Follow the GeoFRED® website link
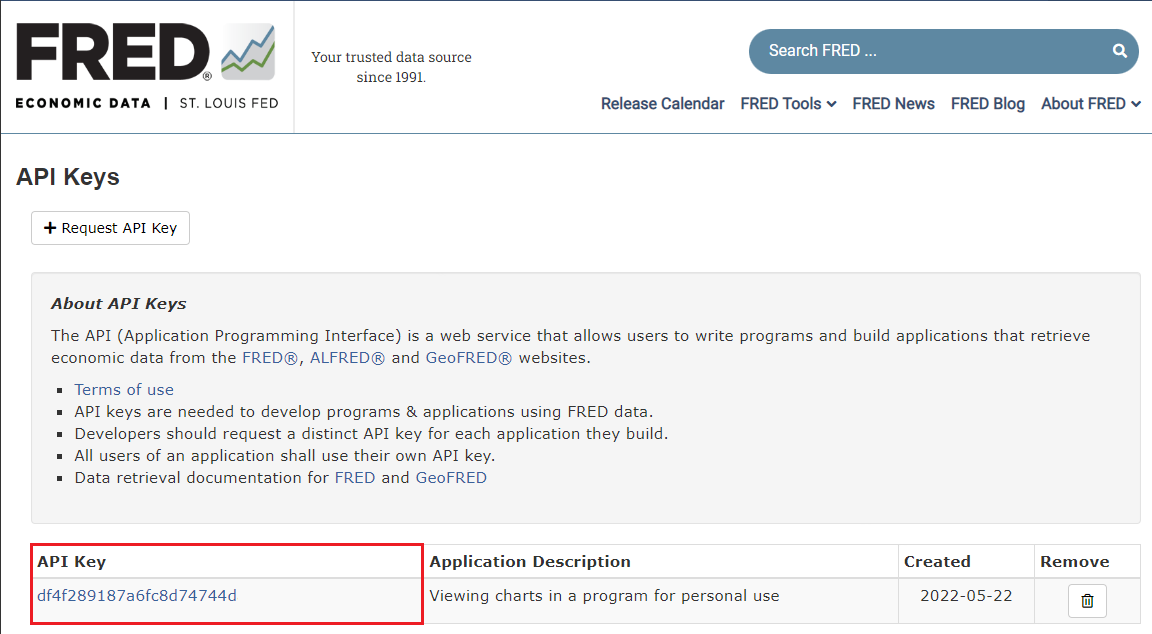Screen dimensions: 1152x634 (x=469, y=358)
